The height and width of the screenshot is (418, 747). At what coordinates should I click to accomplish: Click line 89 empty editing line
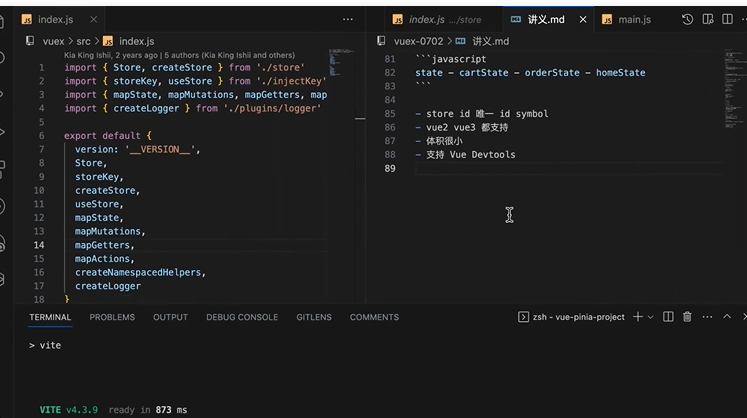pyautogui.click(x=569, y=168)
